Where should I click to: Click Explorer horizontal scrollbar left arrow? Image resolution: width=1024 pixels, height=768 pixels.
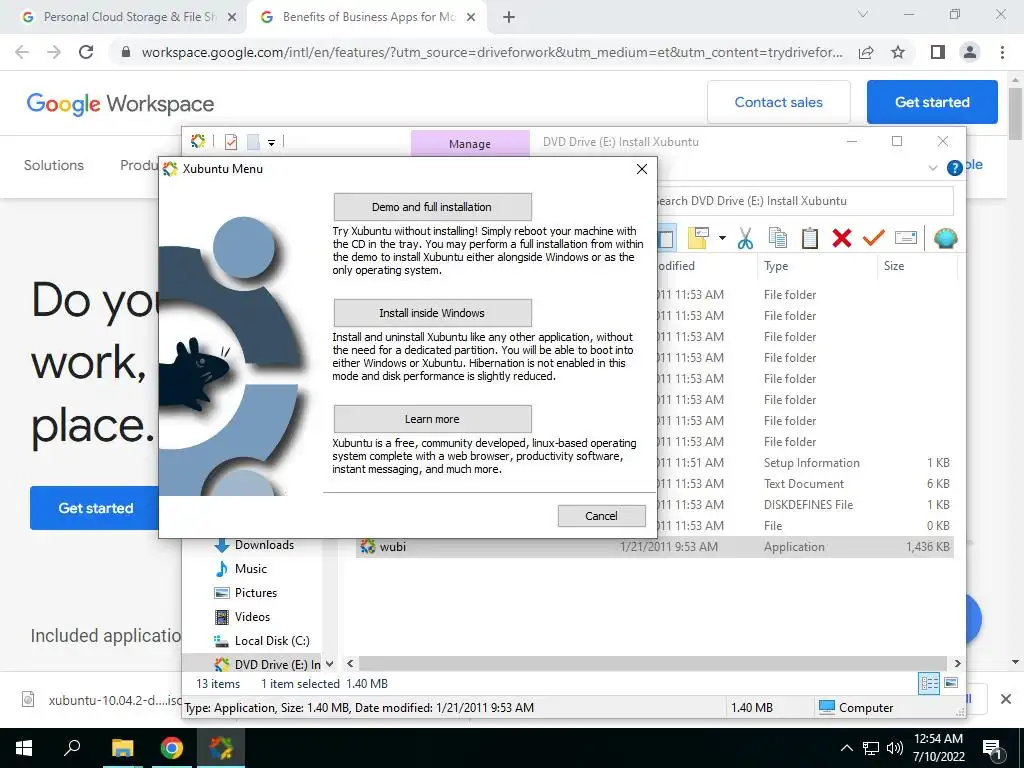pyautogui.click(x=351, y=664)
